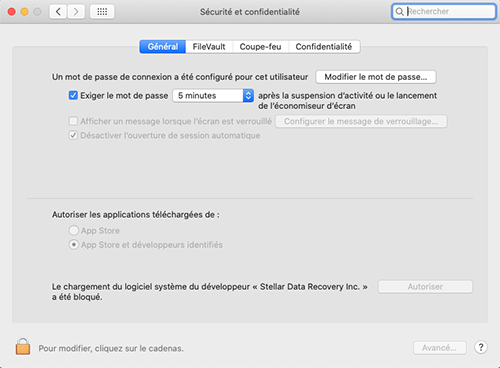Viewport: 500px width, 368px height.
Task: Click 'Modifier le mot de passe…' button
Action: pos(376,77)
